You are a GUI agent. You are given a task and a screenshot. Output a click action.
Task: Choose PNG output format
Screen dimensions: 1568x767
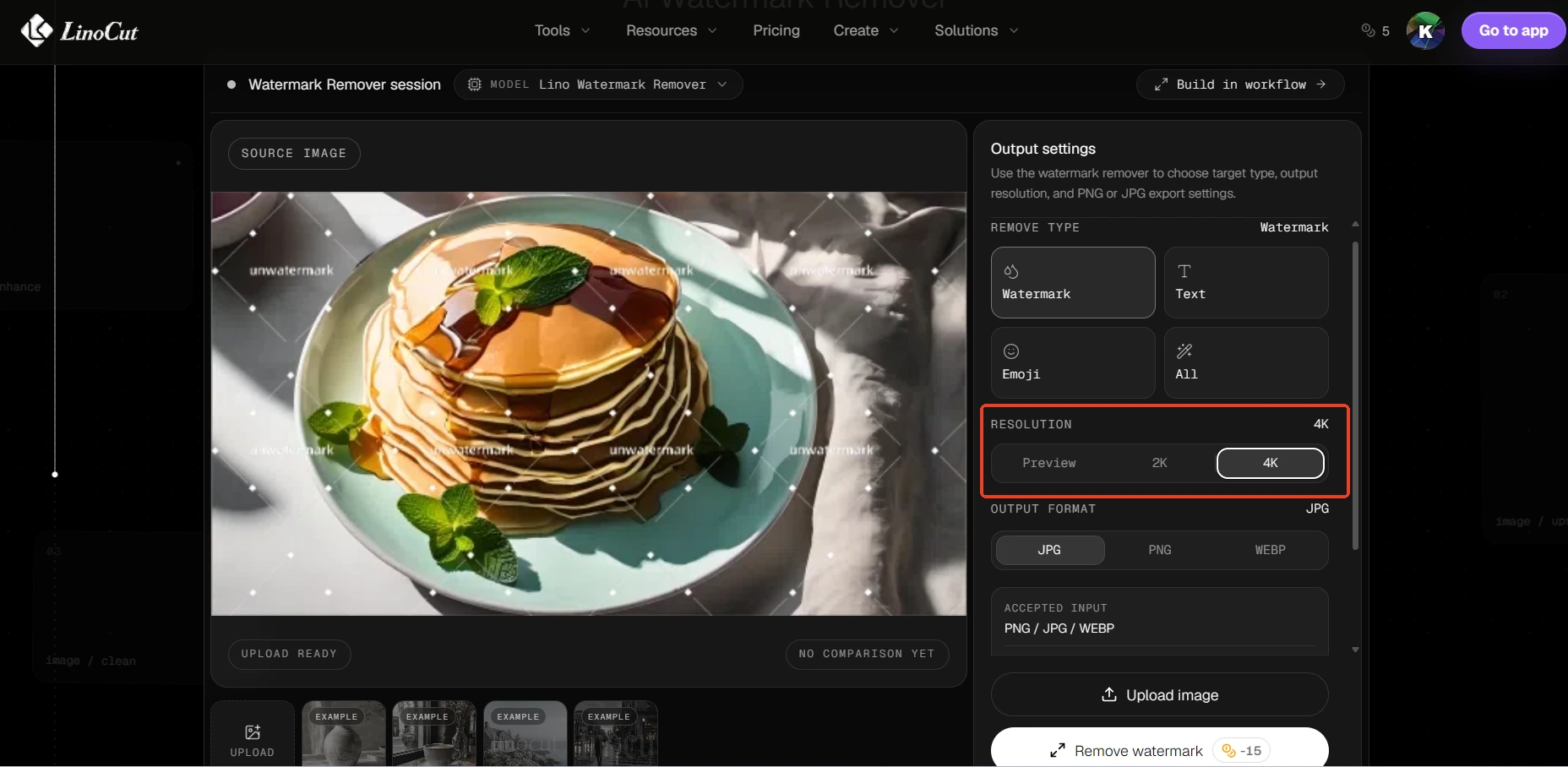pyautogui.click(x=1160, y=550)
